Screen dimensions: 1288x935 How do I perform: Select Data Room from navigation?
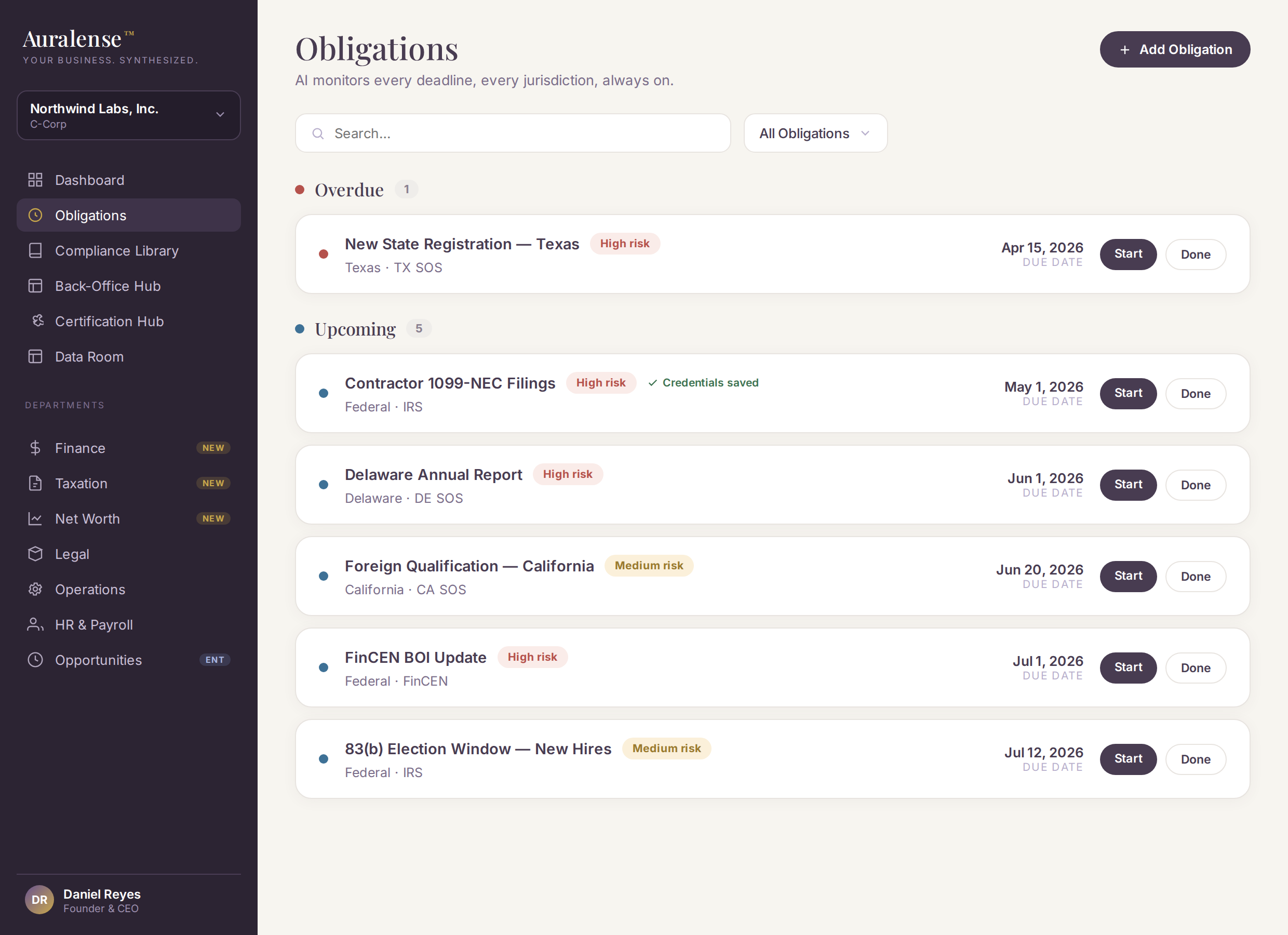tap(129, 356)
